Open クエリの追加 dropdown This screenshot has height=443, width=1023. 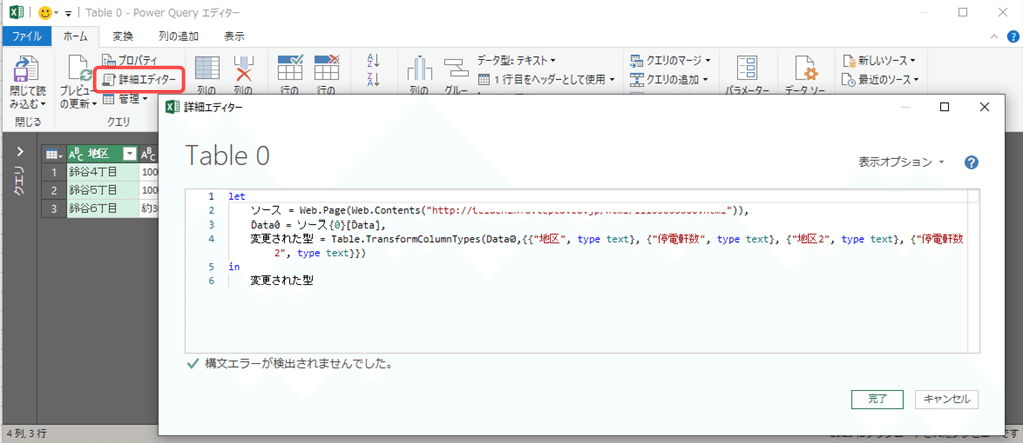click(x=670, y=80)
